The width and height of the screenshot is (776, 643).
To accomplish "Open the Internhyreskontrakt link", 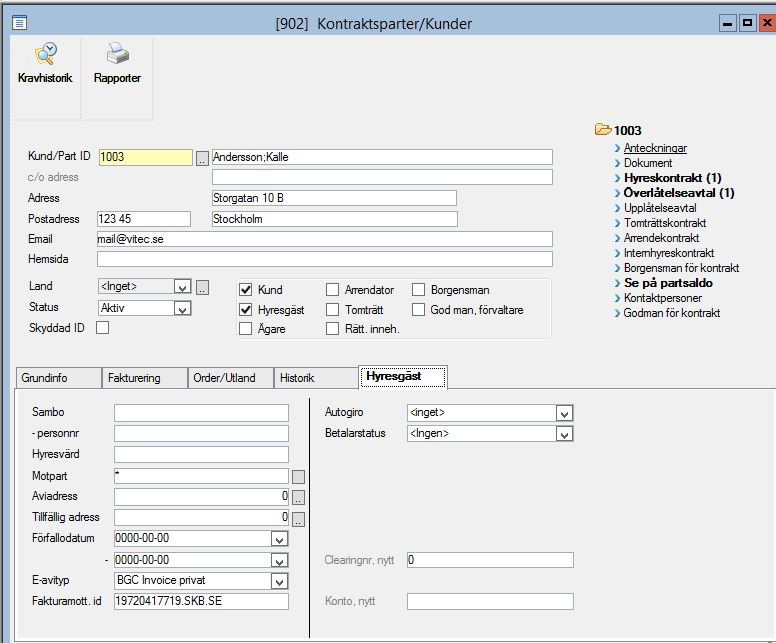I will point(669,253).
